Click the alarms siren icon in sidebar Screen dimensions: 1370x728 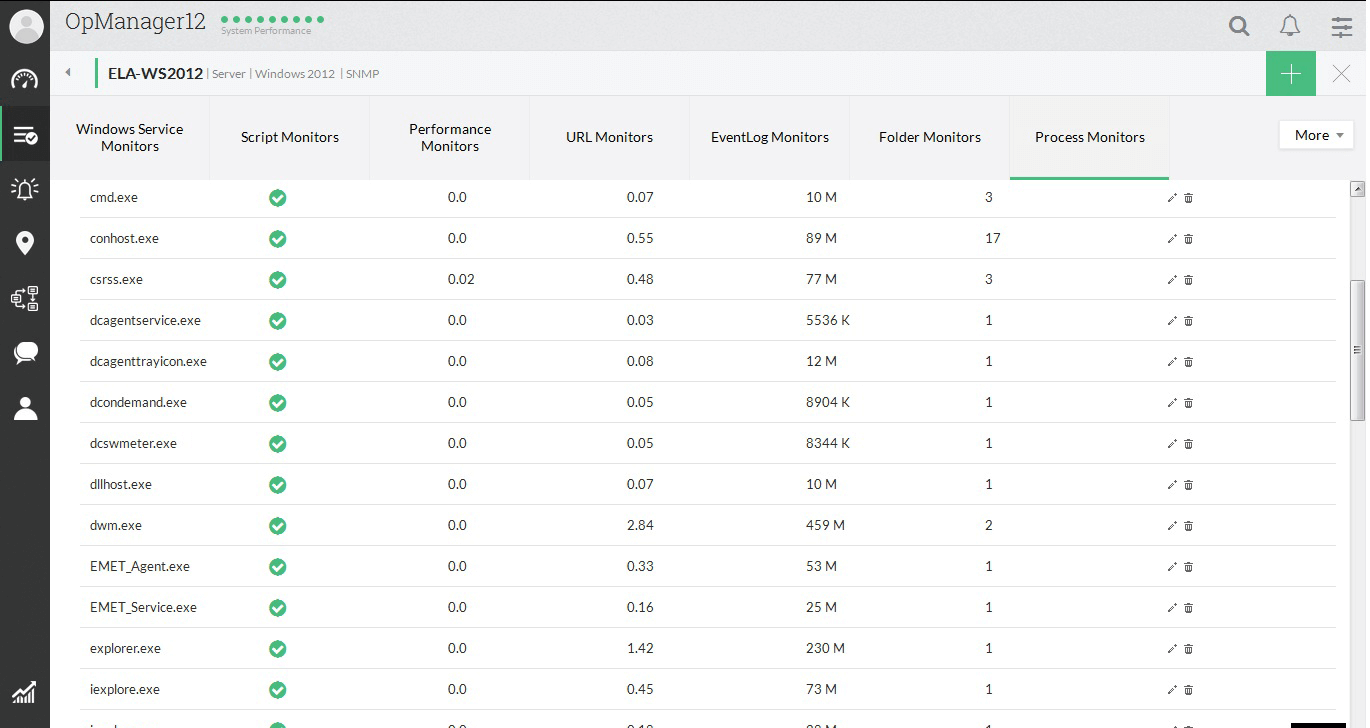25,188
